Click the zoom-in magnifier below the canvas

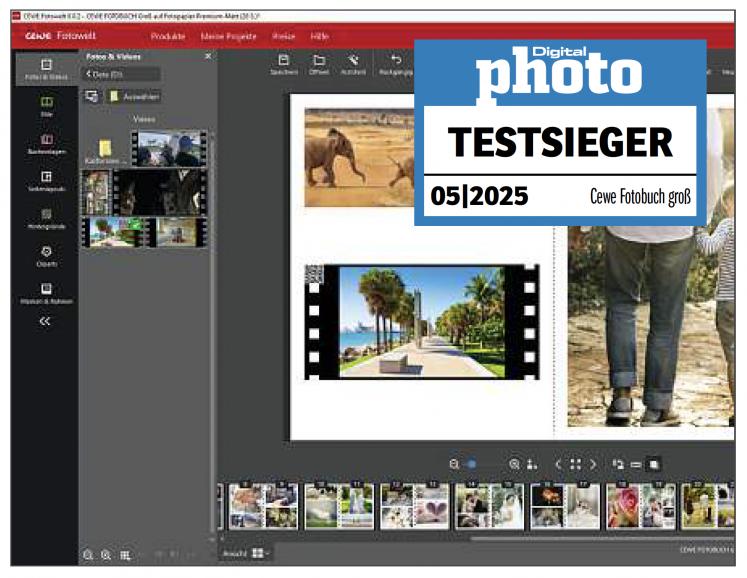pos(514,464)
